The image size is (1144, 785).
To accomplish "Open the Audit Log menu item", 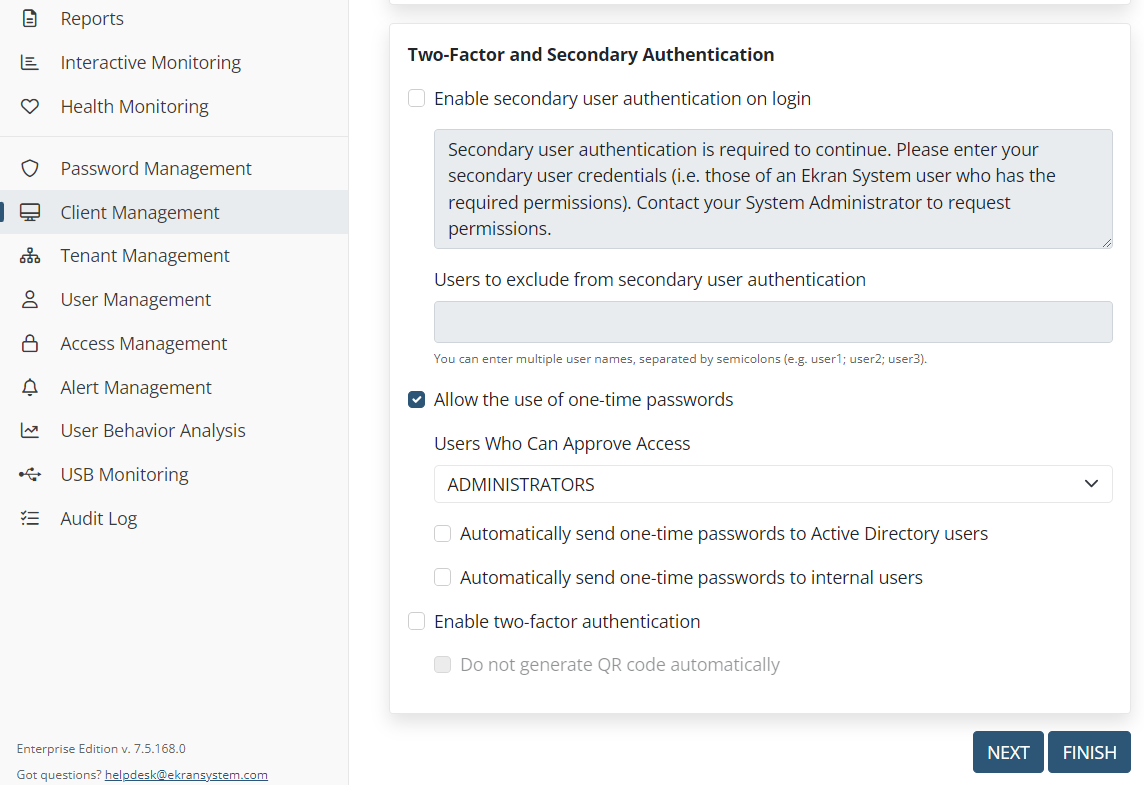I will pos(98,519).
